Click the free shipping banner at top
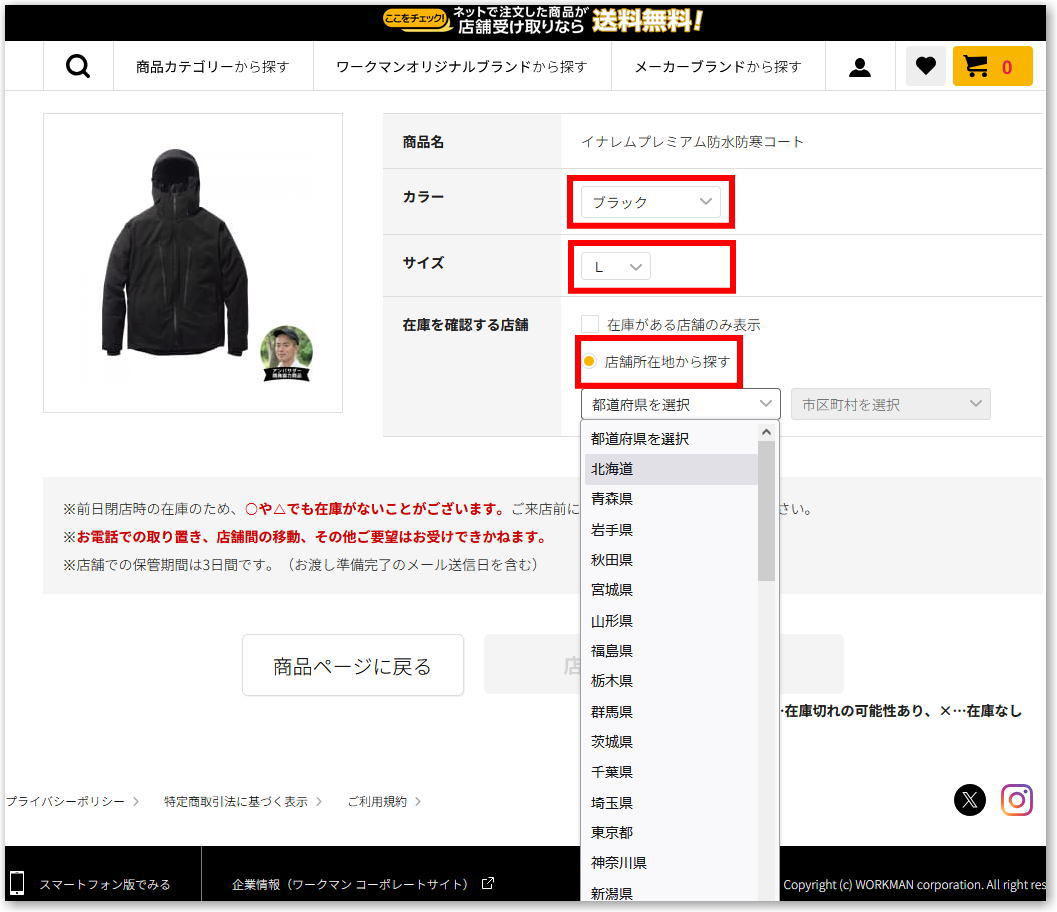Image resolution: width=1057 pixels, height=912 pixels. tap(543, 20)
